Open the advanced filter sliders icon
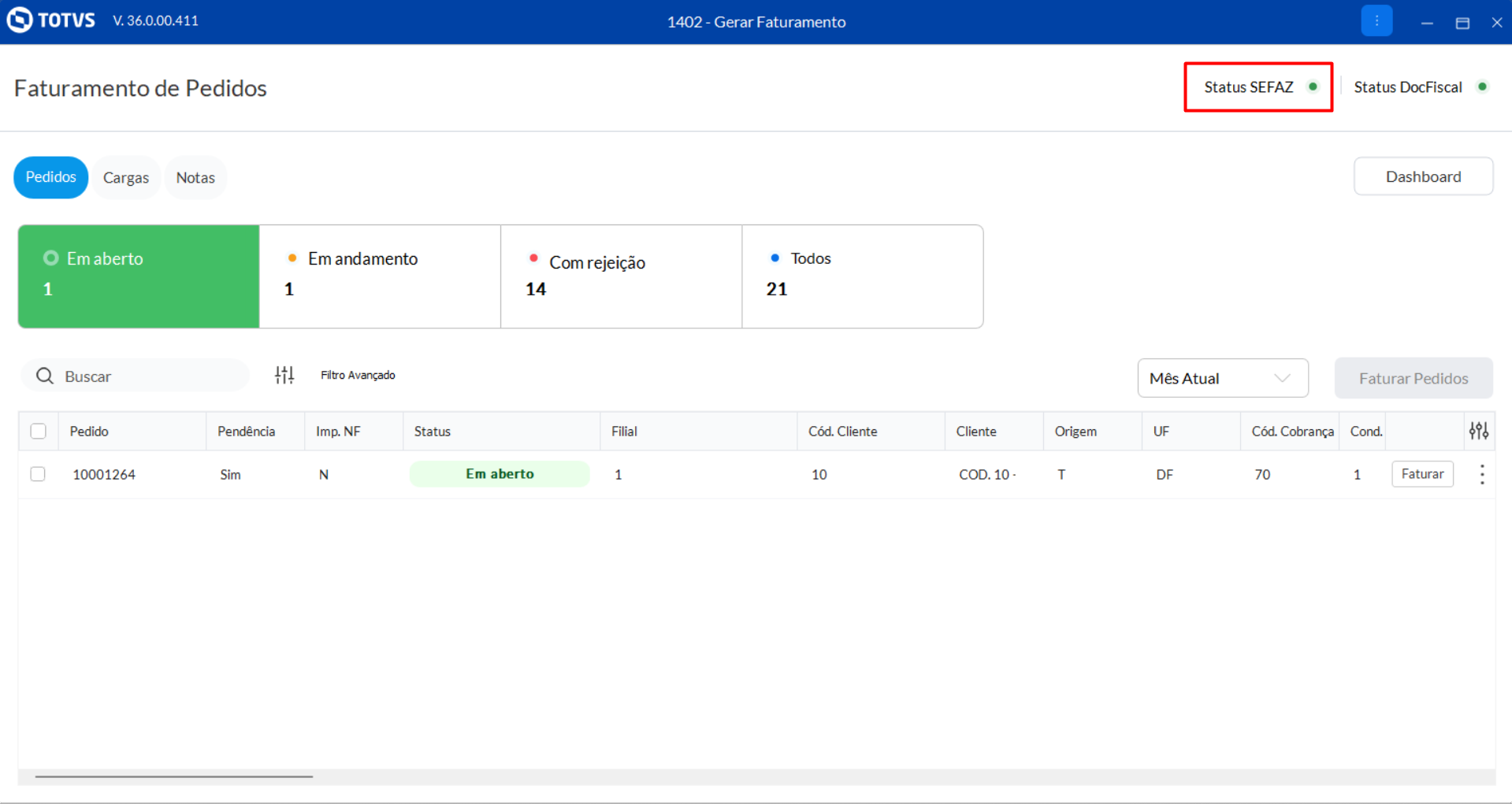 (x=284, y=376)
